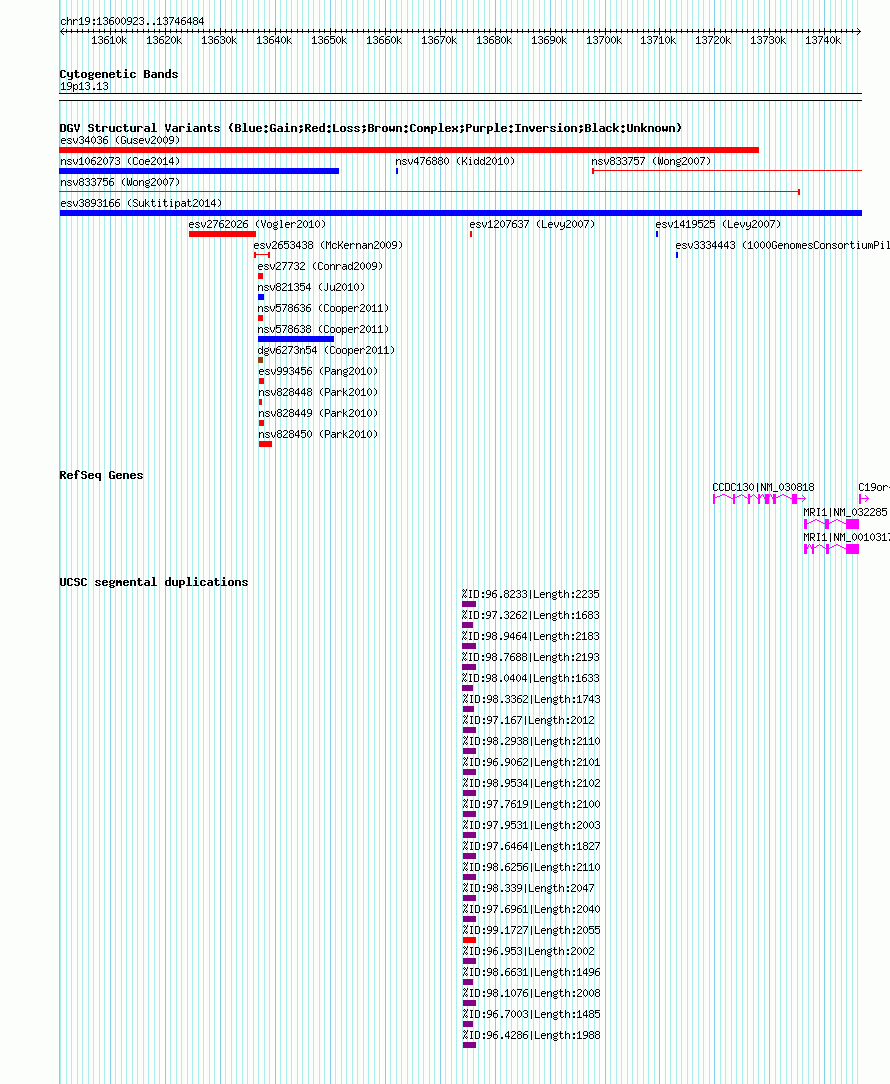890x1084 pixels.
Task: Open duplication %ID:97.6464|Length:1827 label
Action: (531, 846)
